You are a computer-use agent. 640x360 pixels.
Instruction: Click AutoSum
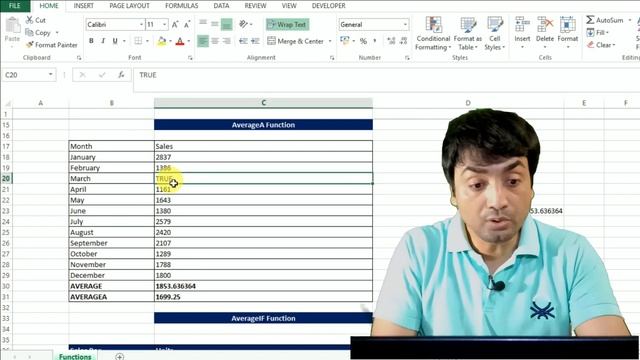pos(605,20)
